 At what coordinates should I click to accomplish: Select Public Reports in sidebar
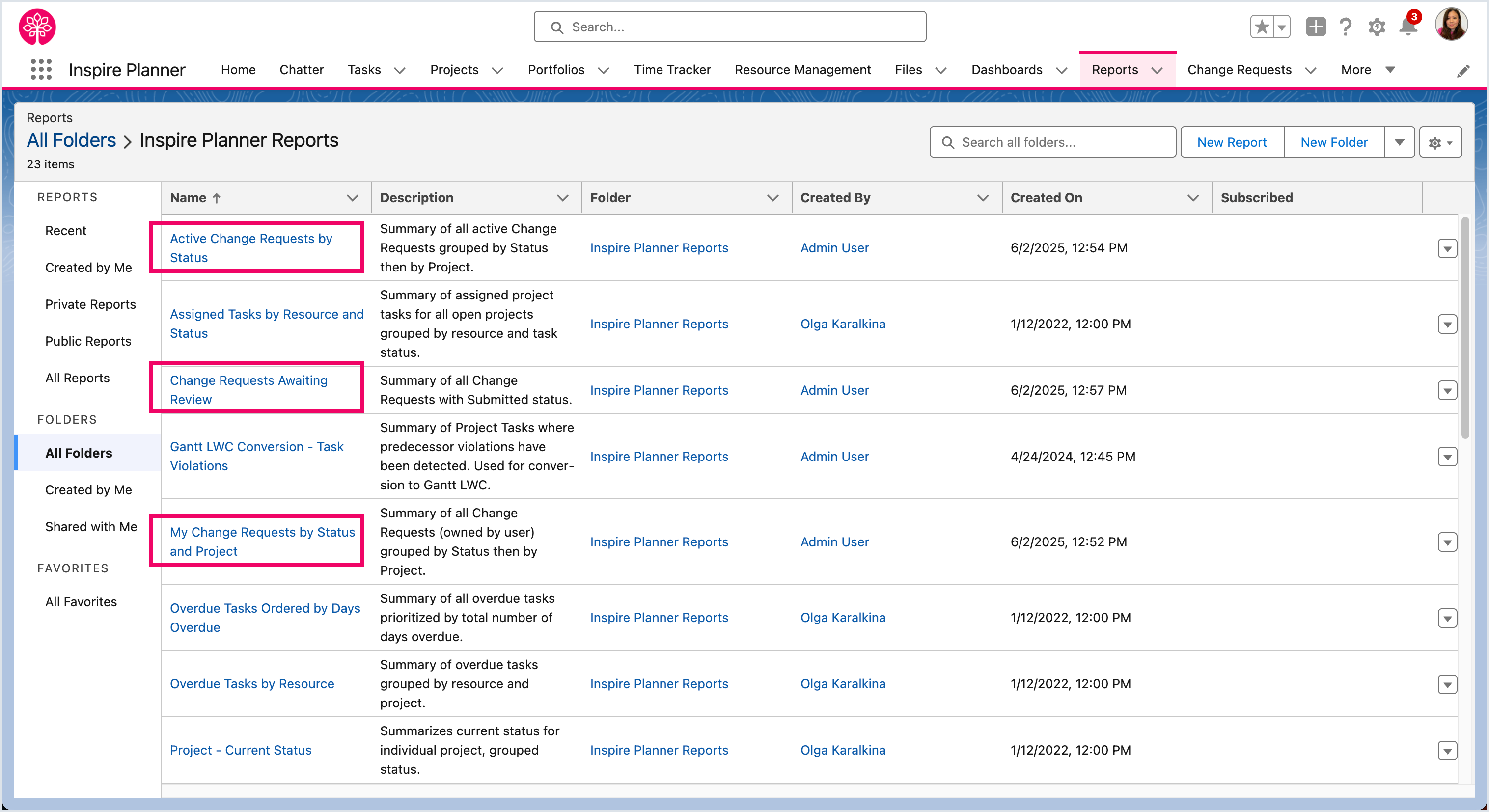pyautogui.click(x=88, y=341)
